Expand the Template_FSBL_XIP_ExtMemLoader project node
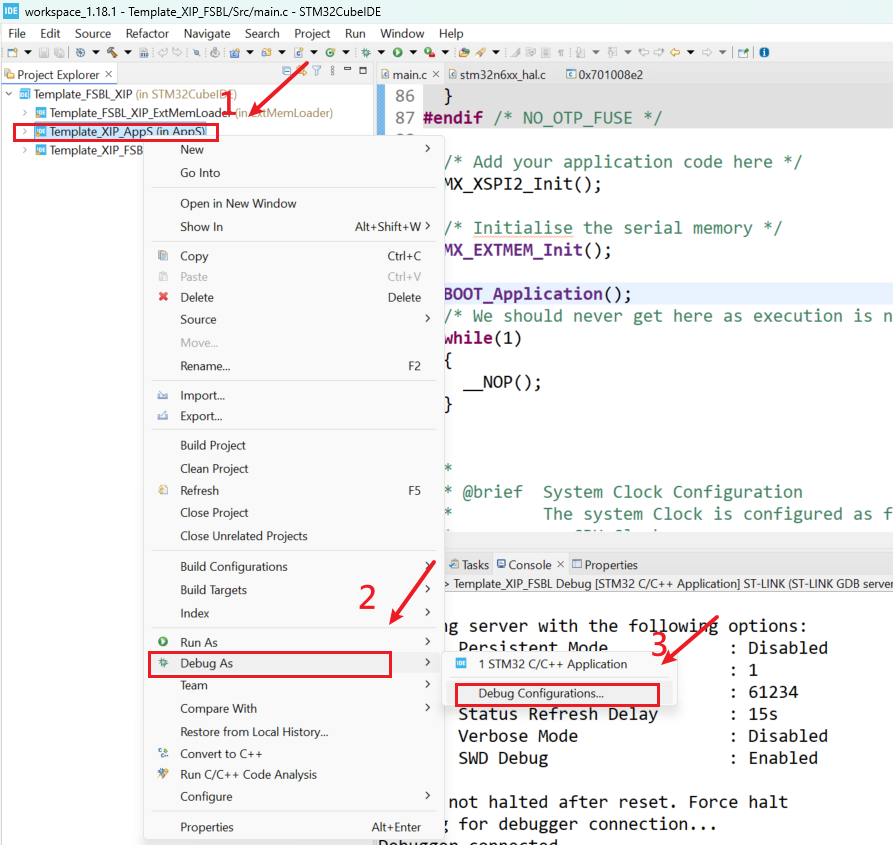 [24, 113]
